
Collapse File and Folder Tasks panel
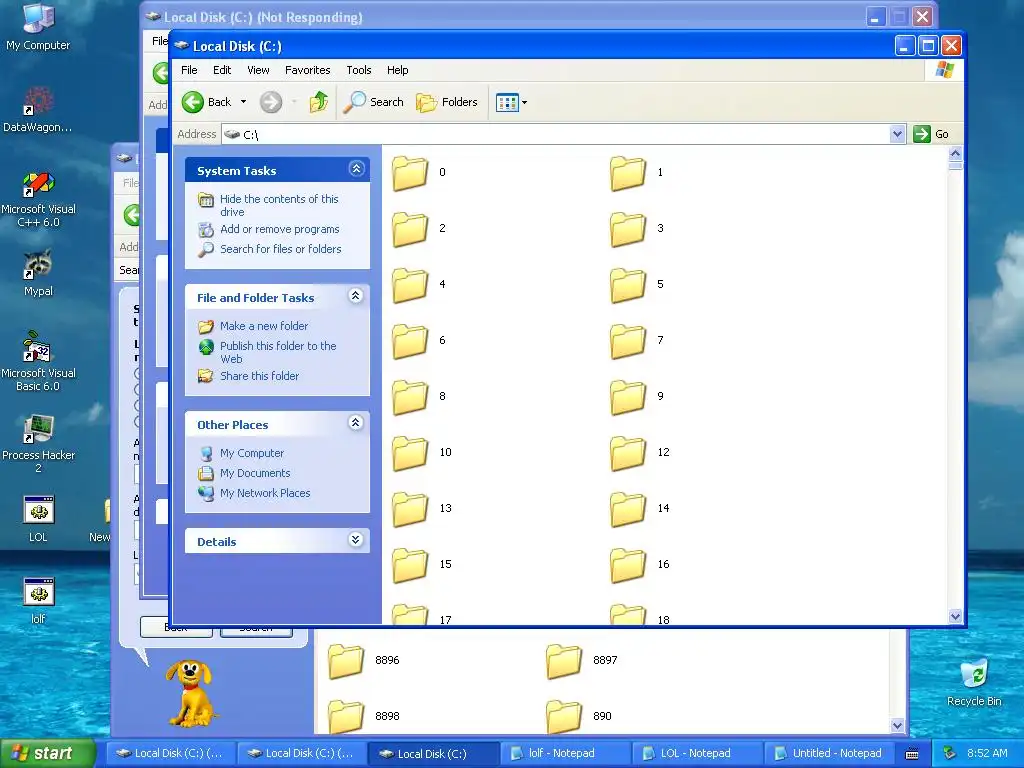pyautogui.click(x=356, y=296)
